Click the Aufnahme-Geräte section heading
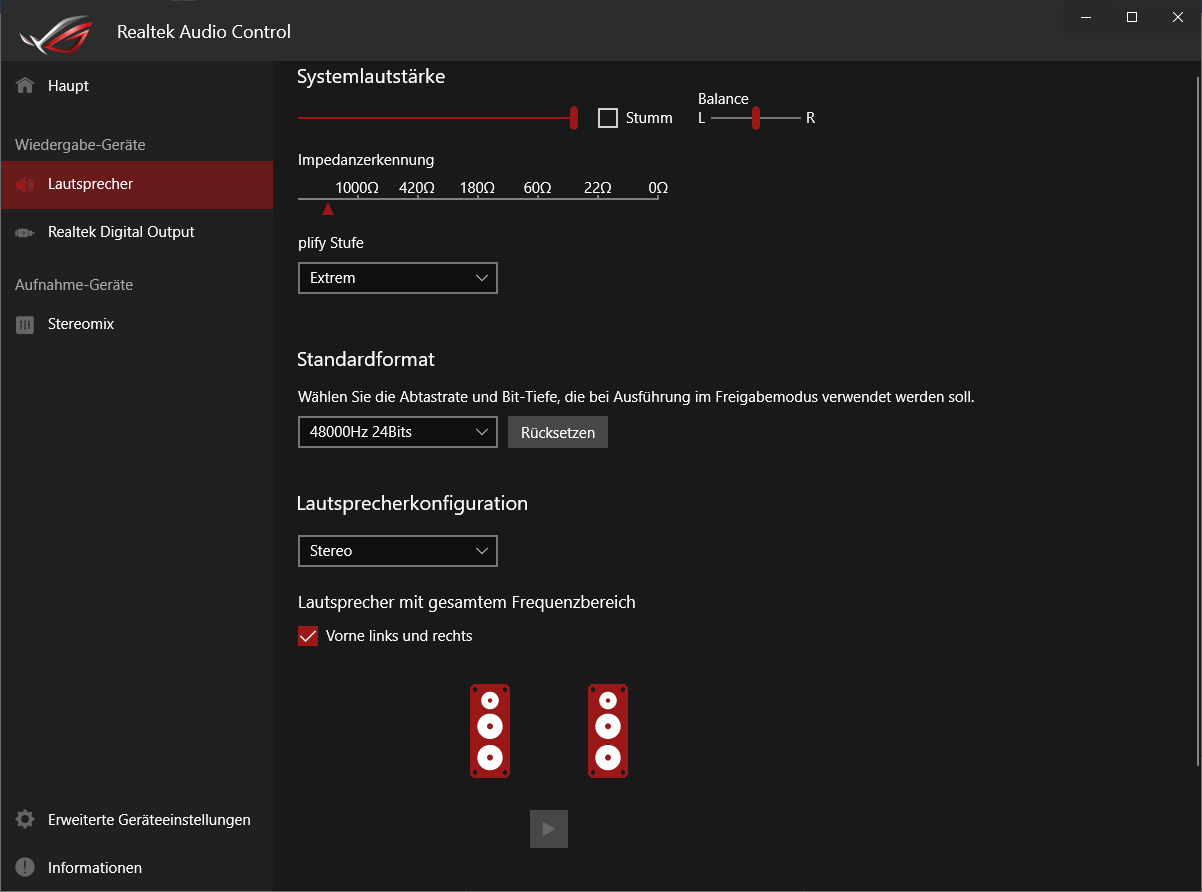Image resolution: width=1202 pixels, height=892 pixels. (74, 285)
